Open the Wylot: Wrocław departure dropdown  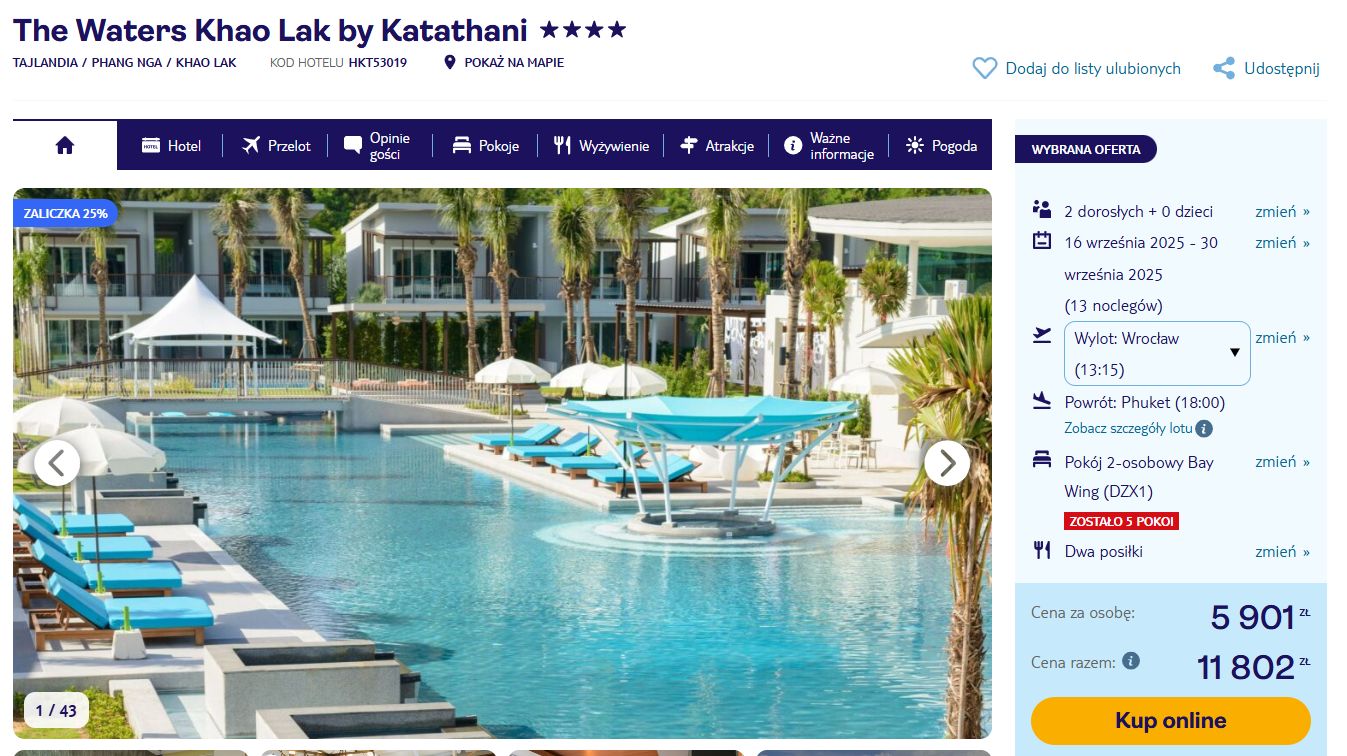coord(1157,354)
